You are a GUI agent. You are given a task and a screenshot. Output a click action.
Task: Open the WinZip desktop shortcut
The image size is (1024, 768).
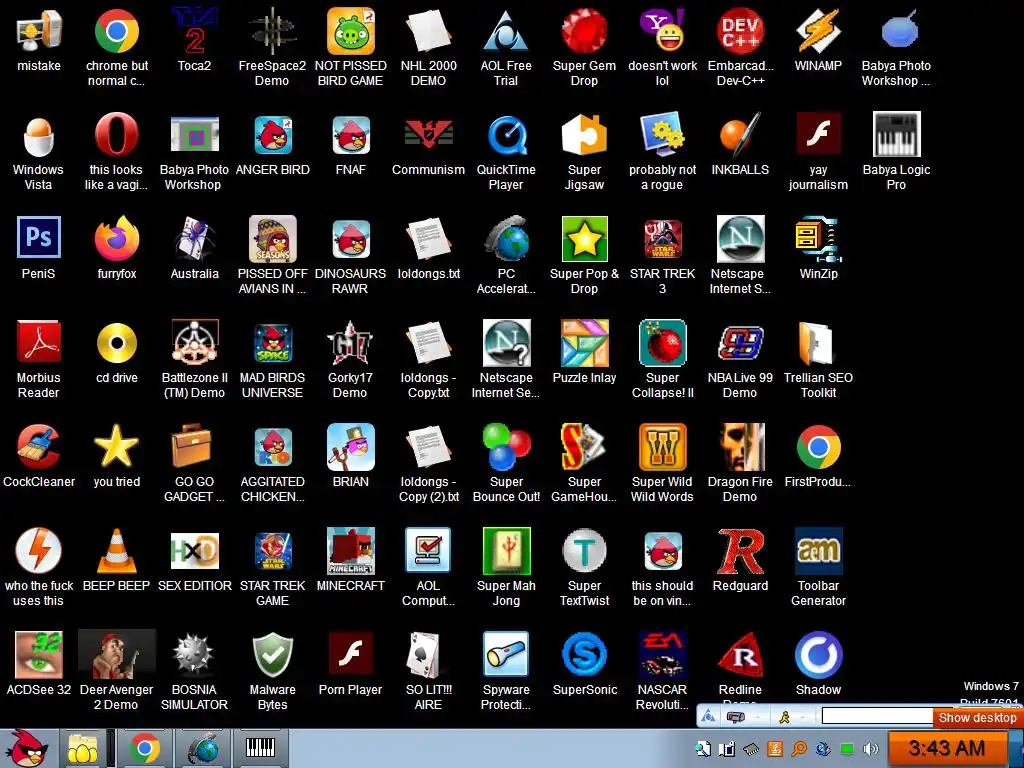pos(818,239)
